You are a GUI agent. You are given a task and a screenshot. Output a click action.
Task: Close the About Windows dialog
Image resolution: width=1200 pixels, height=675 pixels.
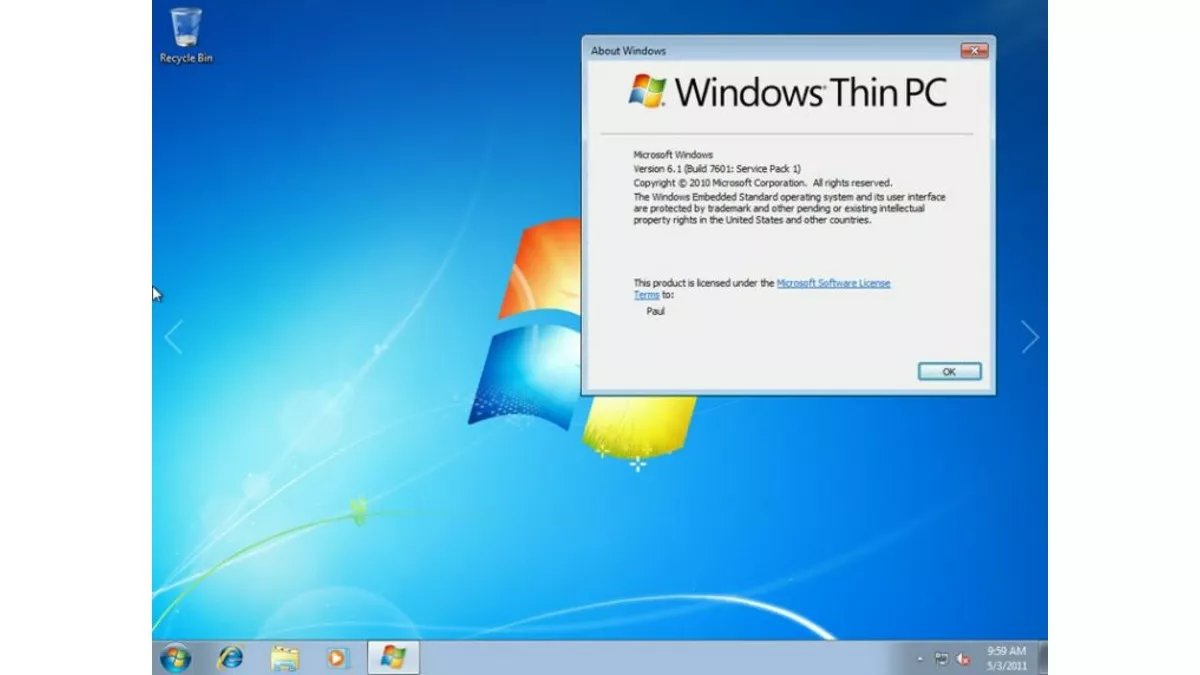974,50
